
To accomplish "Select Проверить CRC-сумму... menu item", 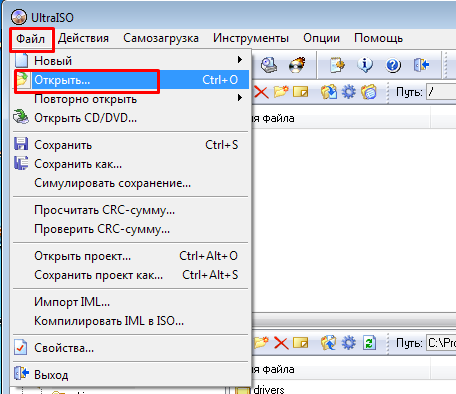I will [131, 229].
